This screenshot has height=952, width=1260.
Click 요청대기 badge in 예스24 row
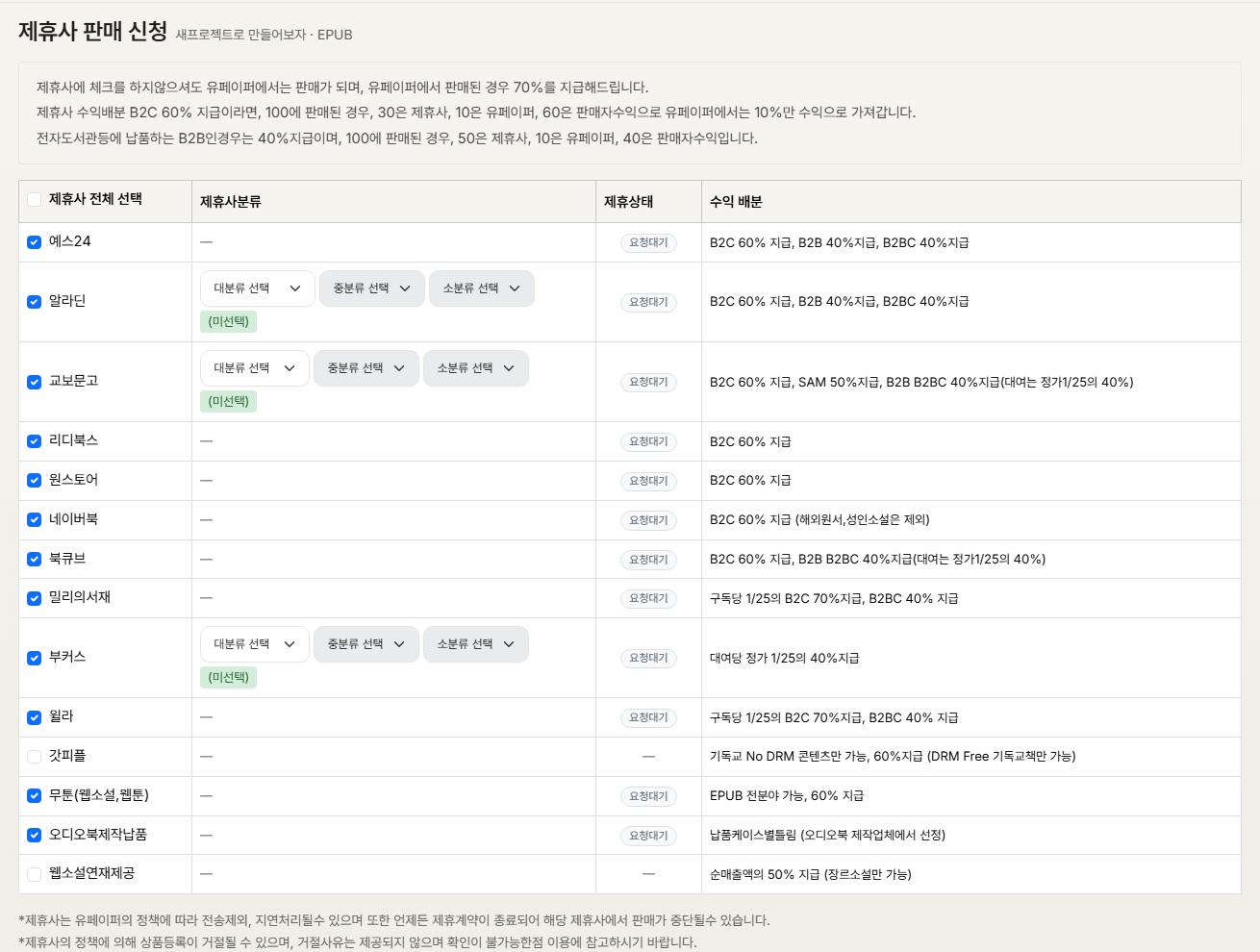648,243
